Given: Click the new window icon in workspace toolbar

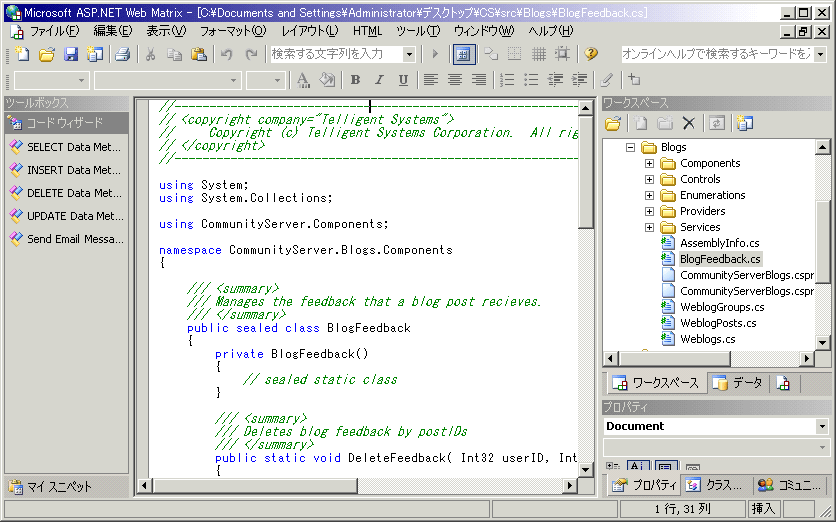Looking at the screenshot, I should tap(744, 123).
